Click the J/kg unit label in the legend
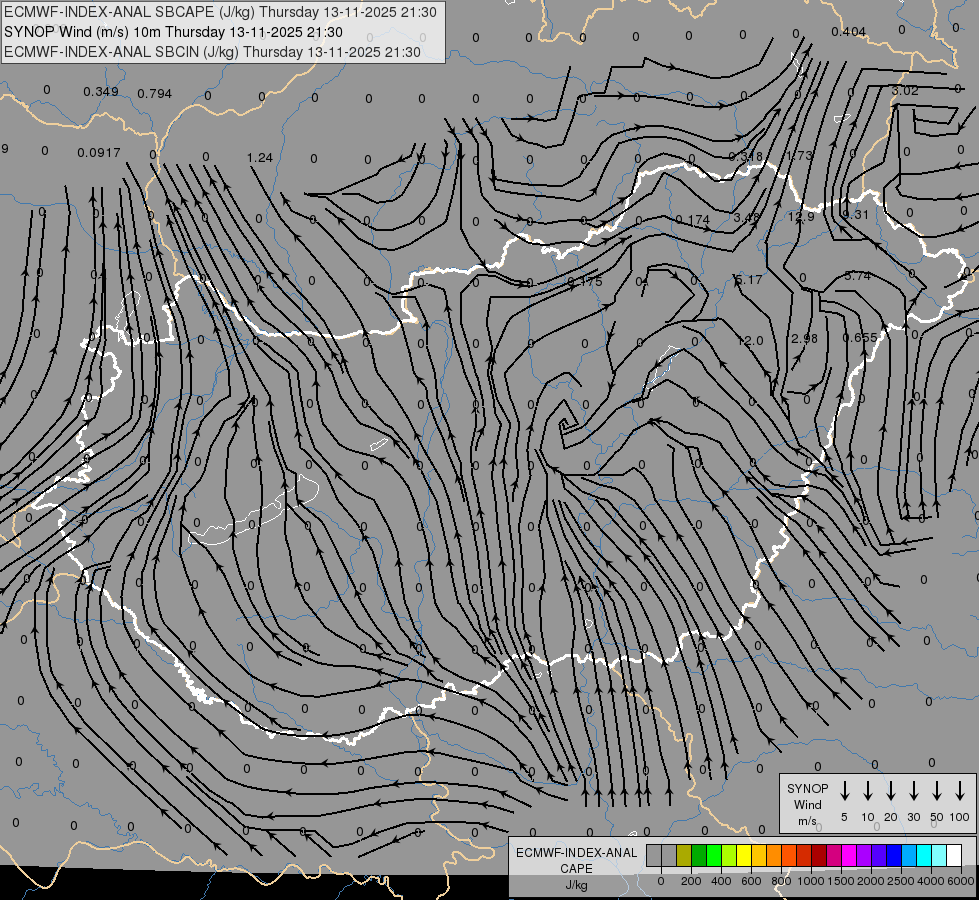This screenshot has height=900, width=979. [x=576, y=885]
